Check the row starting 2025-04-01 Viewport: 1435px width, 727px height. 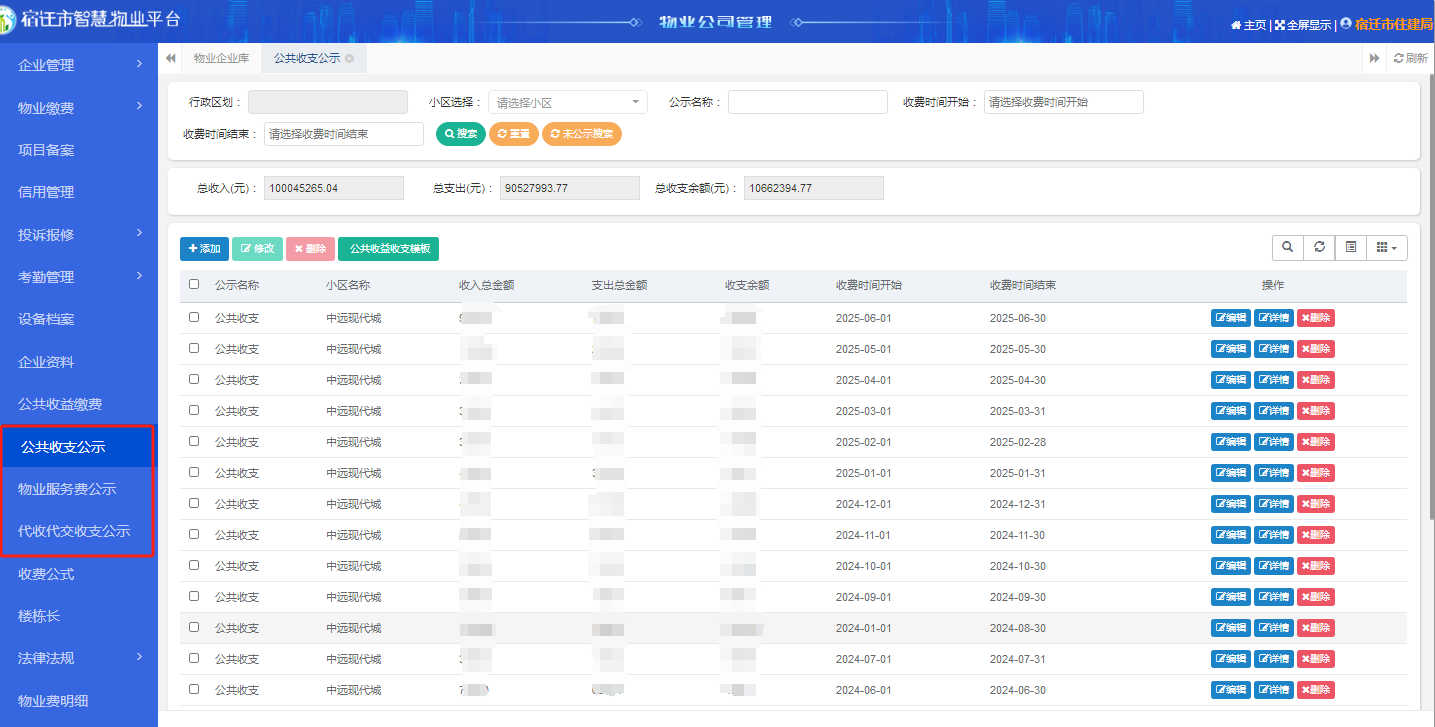coord(194,379)
